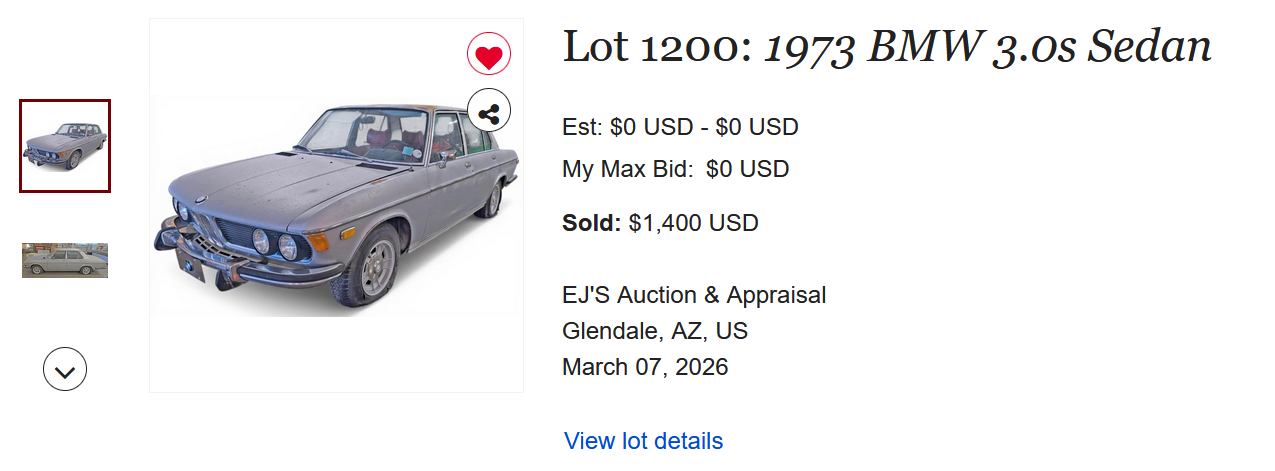Viewport: 1275px width, 471px height.
Task: Click the "My Max Bid:" label
Action: coord(627,170)
